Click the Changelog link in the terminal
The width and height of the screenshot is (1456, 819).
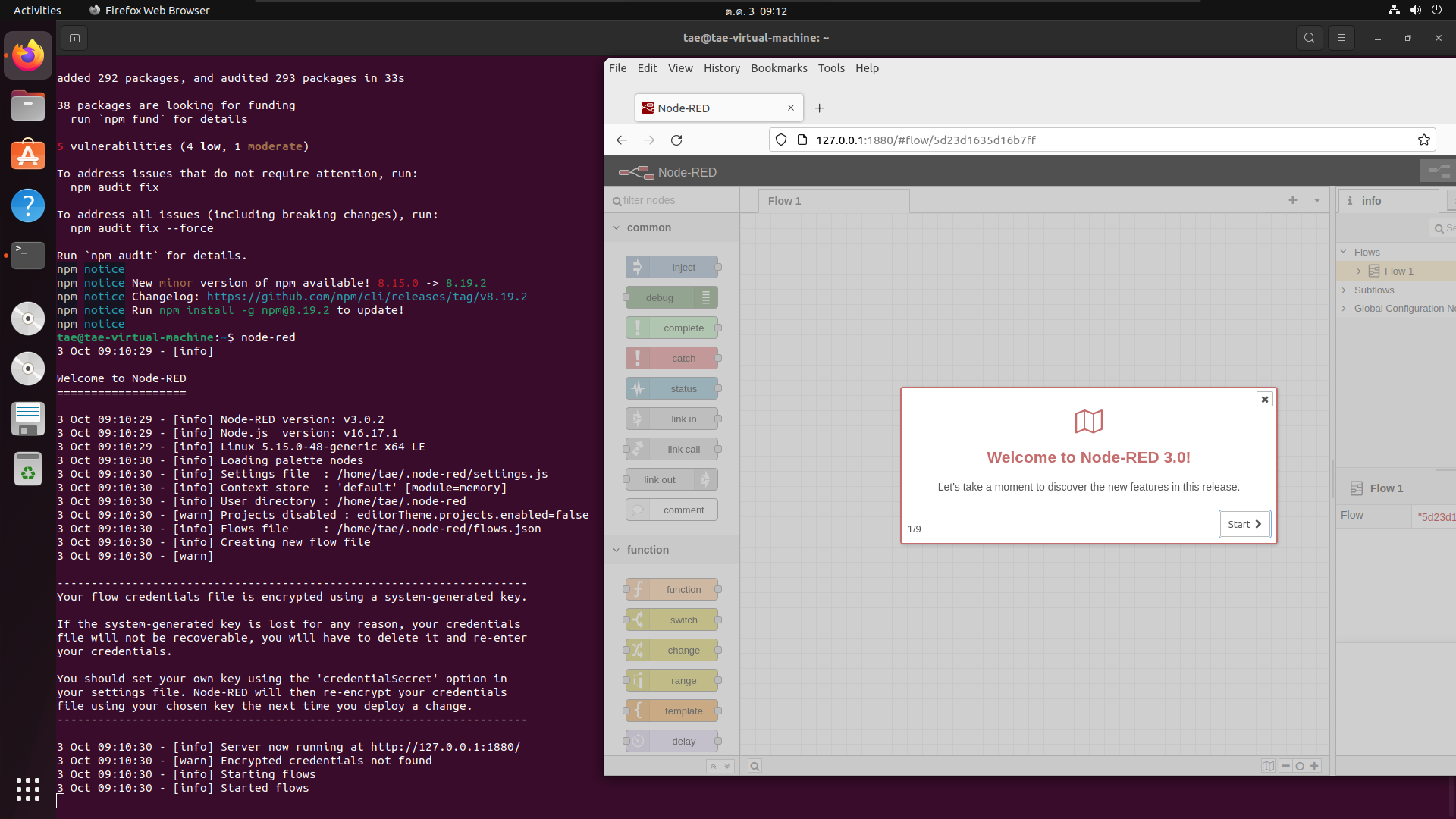click(x=369, y=297)
